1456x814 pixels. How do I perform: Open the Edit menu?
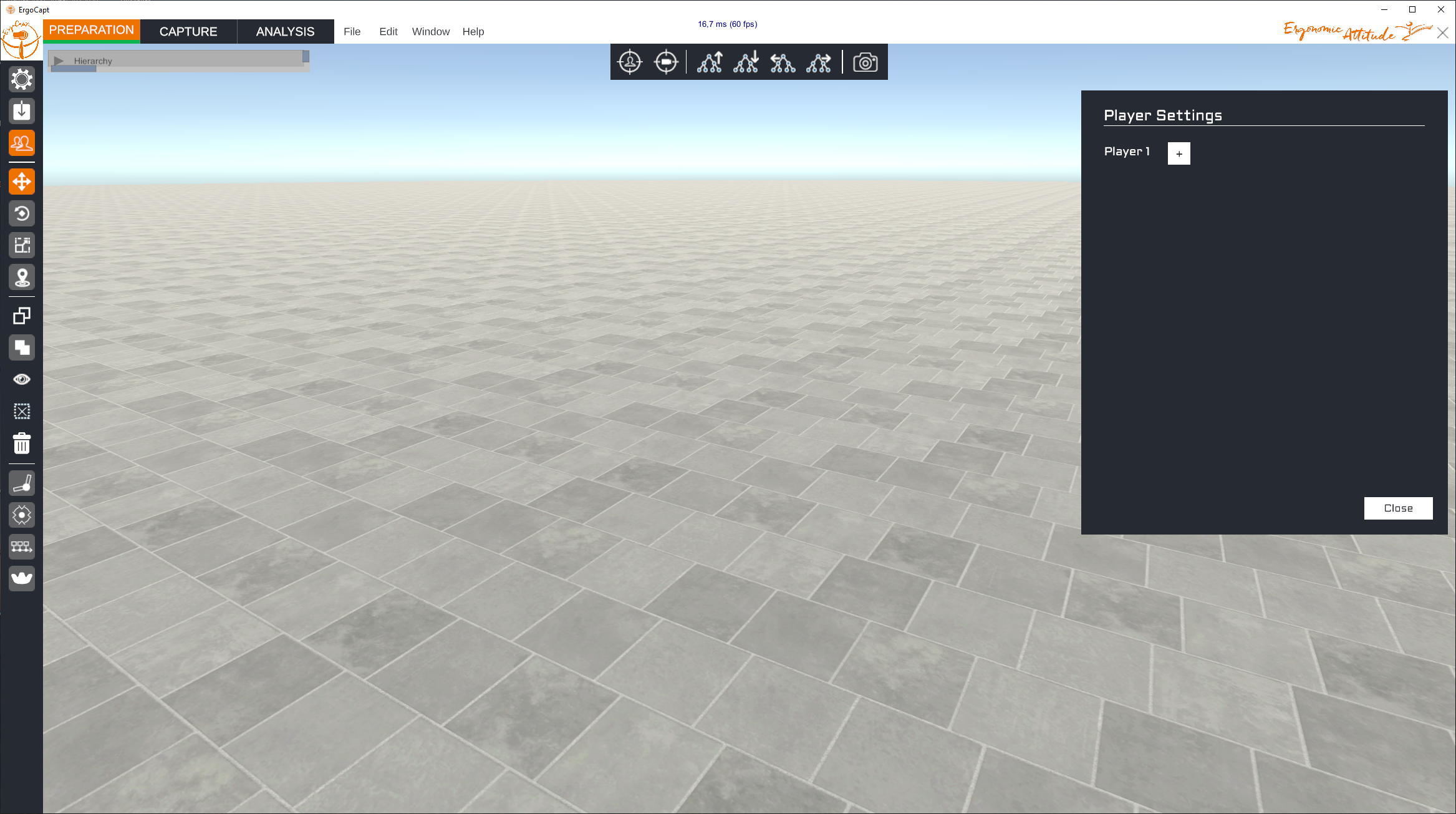[x=388, y=31]
